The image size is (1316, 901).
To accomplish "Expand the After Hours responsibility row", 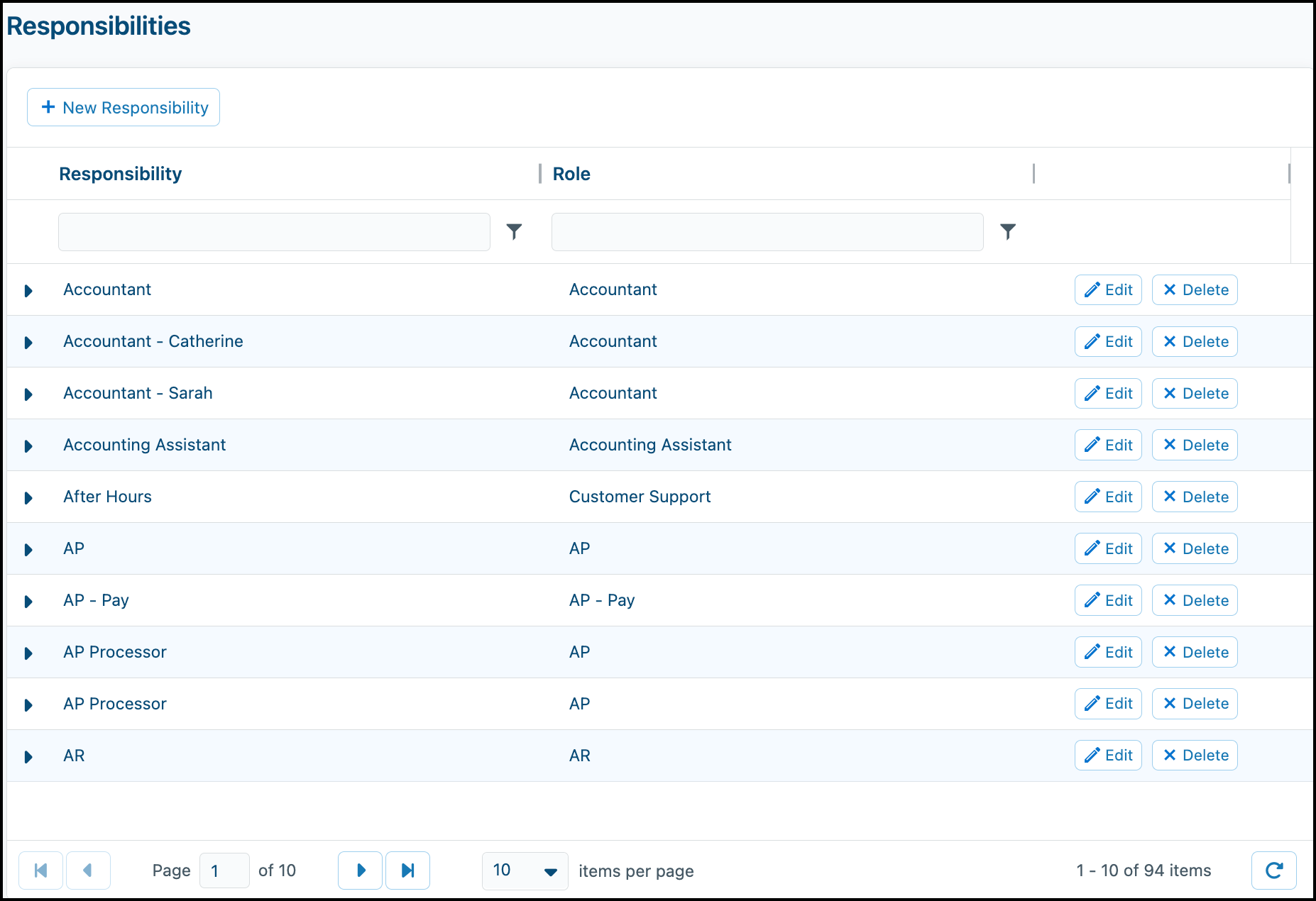I will coord(28,497).
